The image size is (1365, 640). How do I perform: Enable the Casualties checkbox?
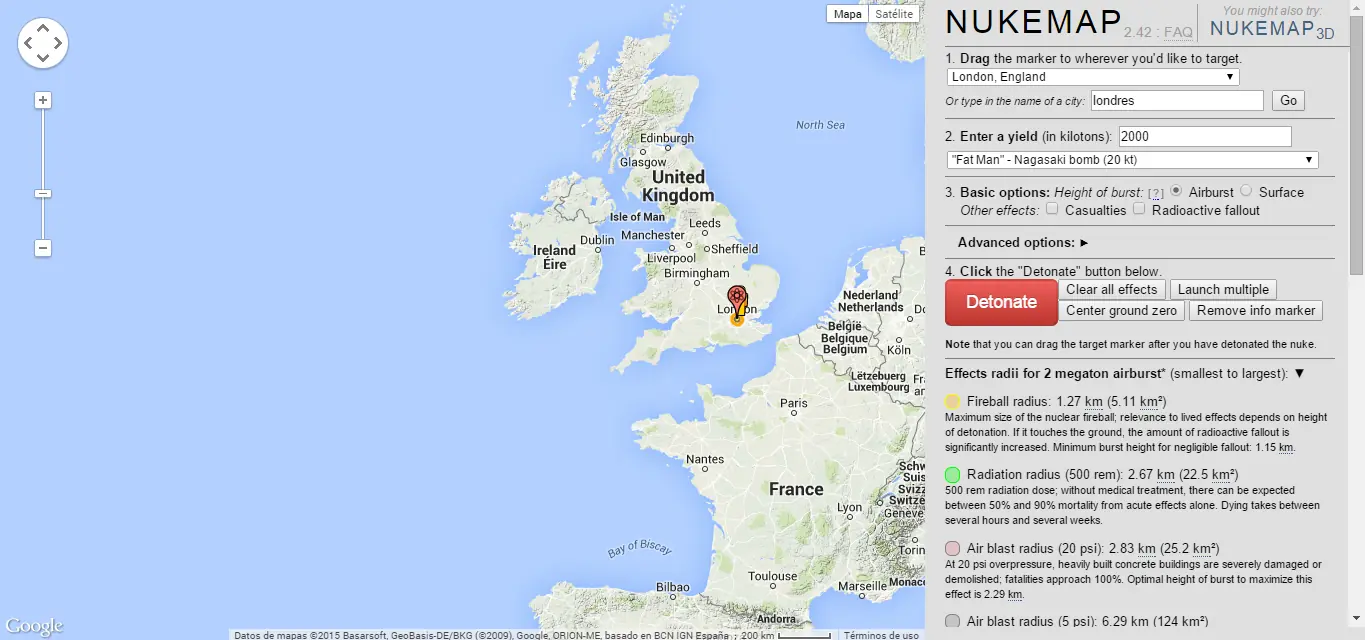[x=1052, y=209]
